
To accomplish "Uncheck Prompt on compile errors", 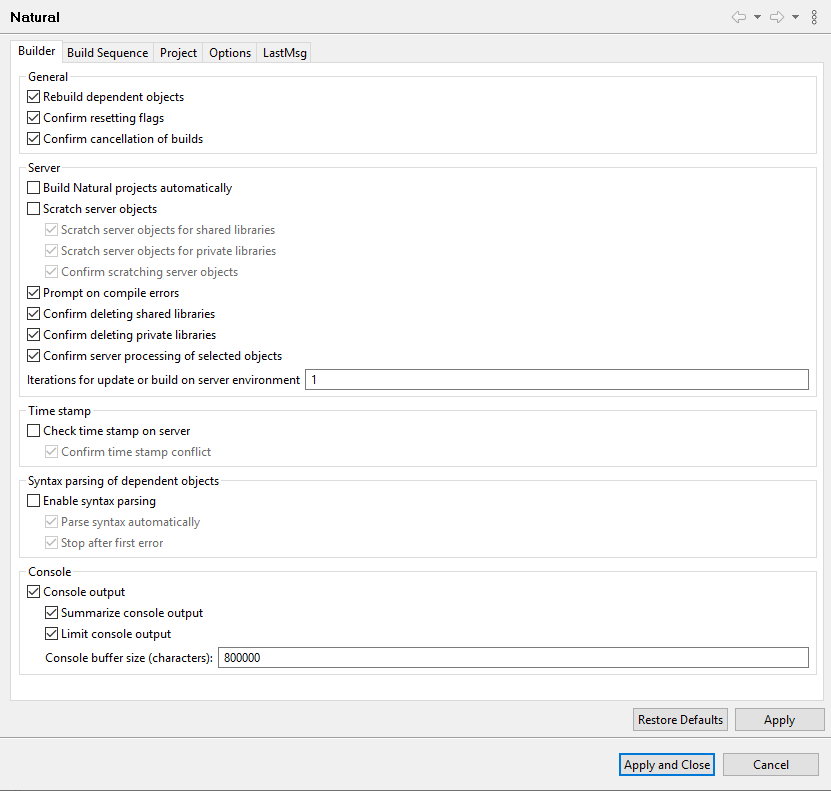I will (34, 293).
